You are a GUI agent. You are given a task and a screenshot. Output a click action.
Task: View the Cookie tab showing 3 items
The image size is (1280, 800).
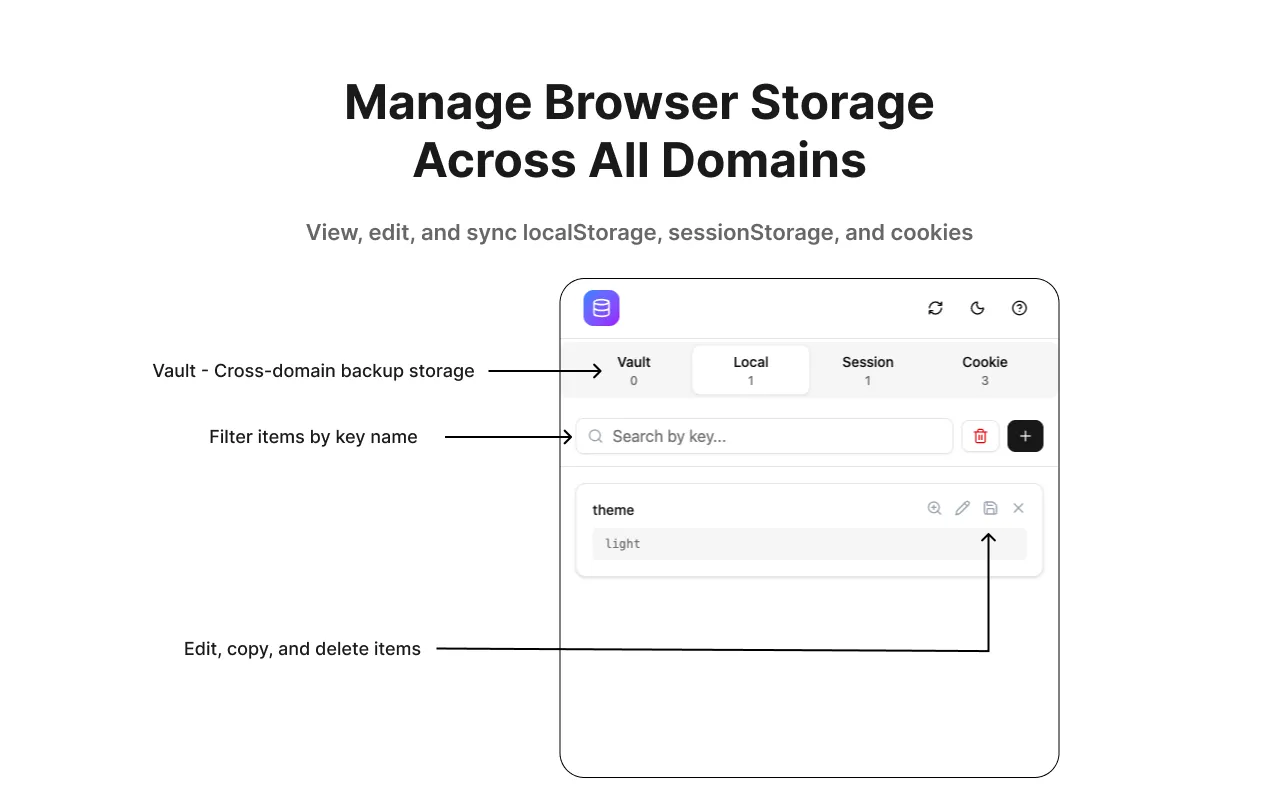point(984,370)
